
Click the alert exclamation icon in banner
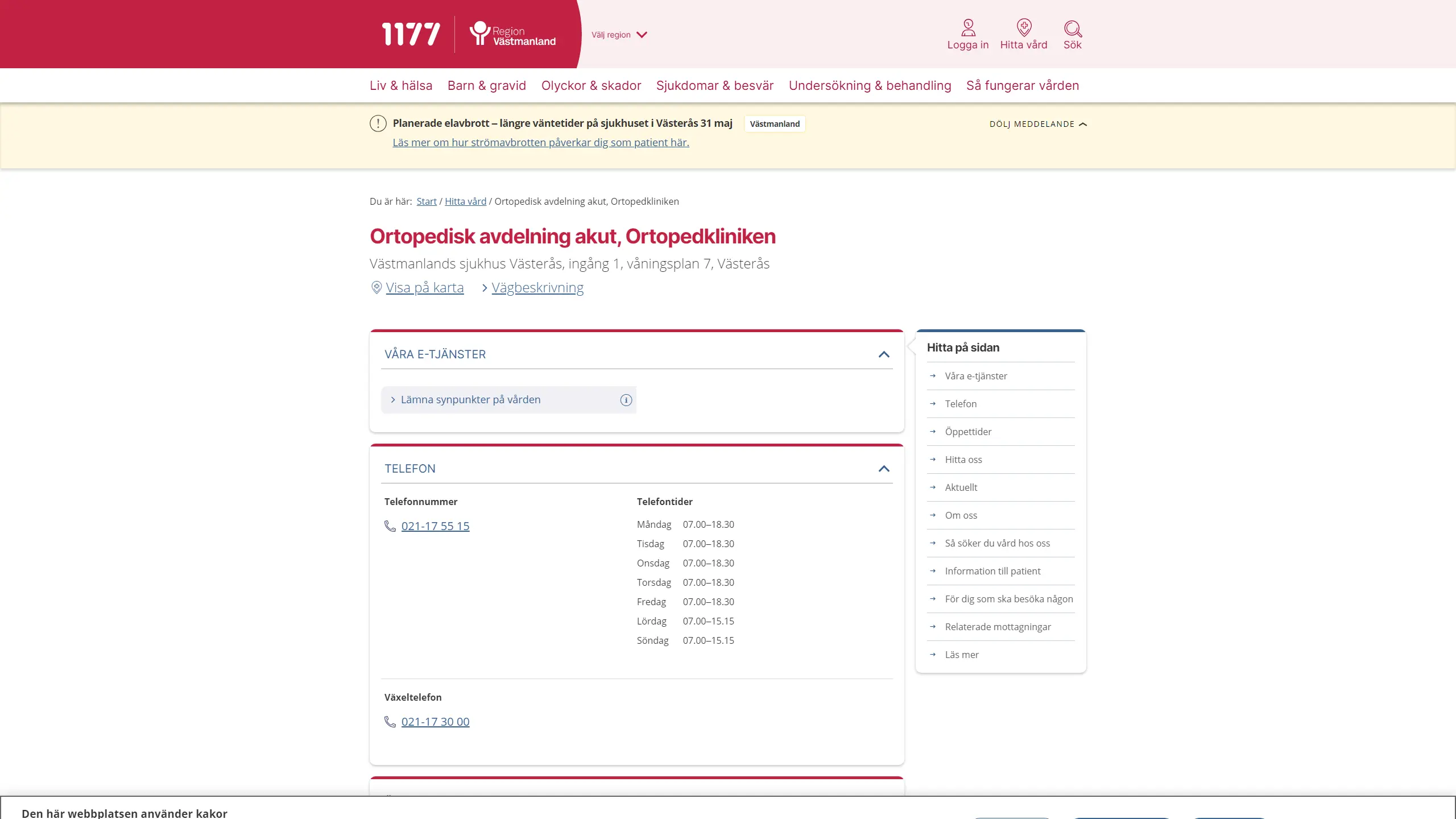378,123
